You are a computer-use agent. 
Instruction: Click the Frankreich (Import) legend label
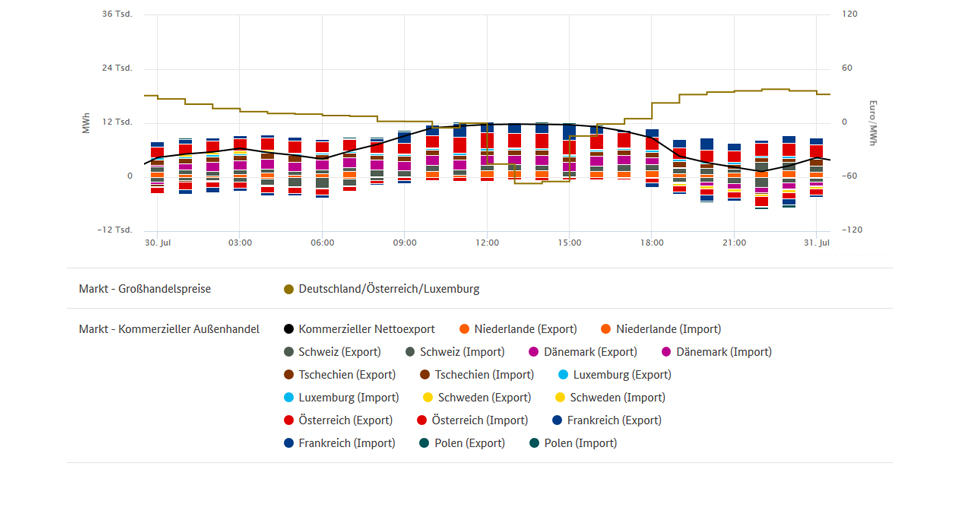coord(347,443)
